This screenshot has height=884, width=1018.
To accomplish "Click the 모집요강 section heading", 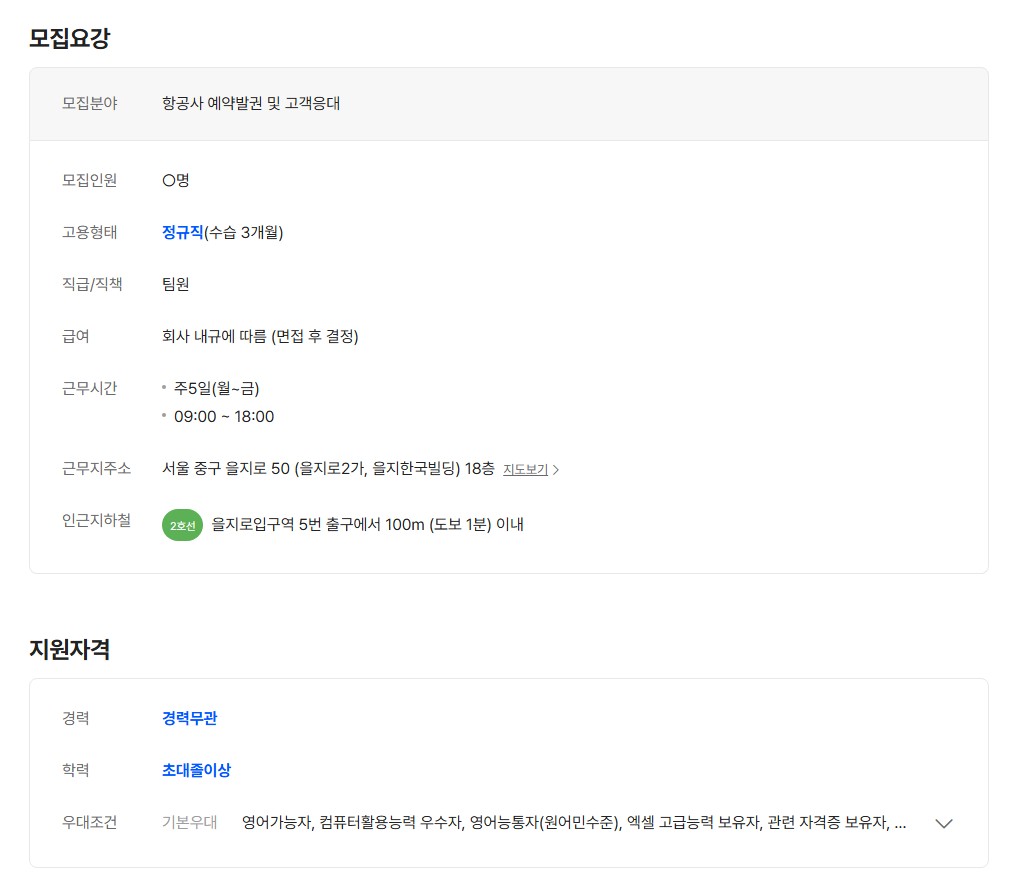I will (x=69, y=38).
